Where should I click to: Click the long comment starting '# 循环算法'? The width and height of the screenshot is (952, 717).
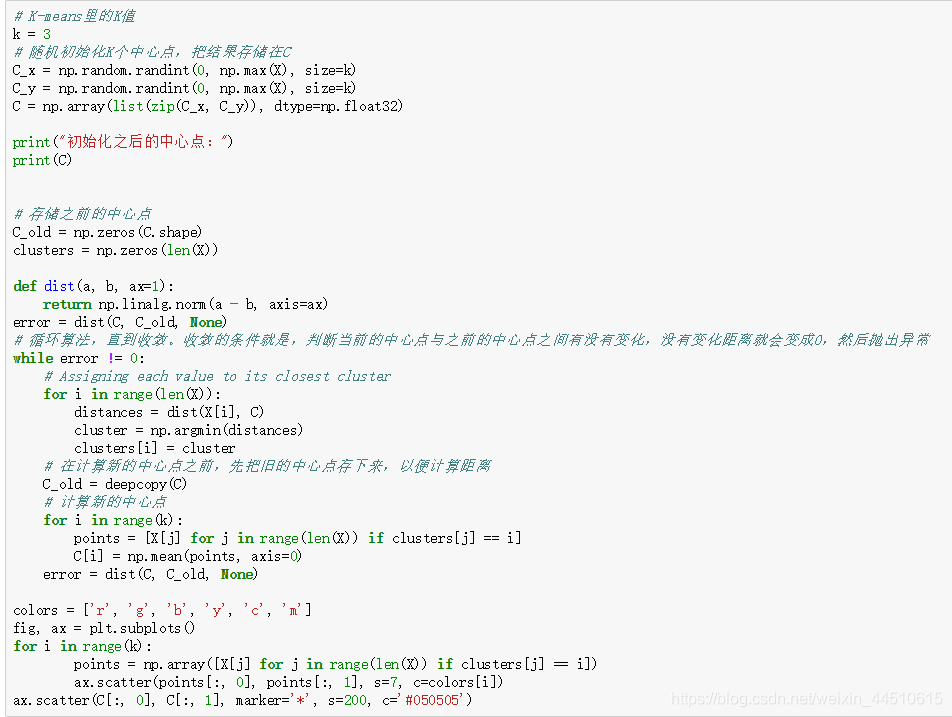[471, 340]
